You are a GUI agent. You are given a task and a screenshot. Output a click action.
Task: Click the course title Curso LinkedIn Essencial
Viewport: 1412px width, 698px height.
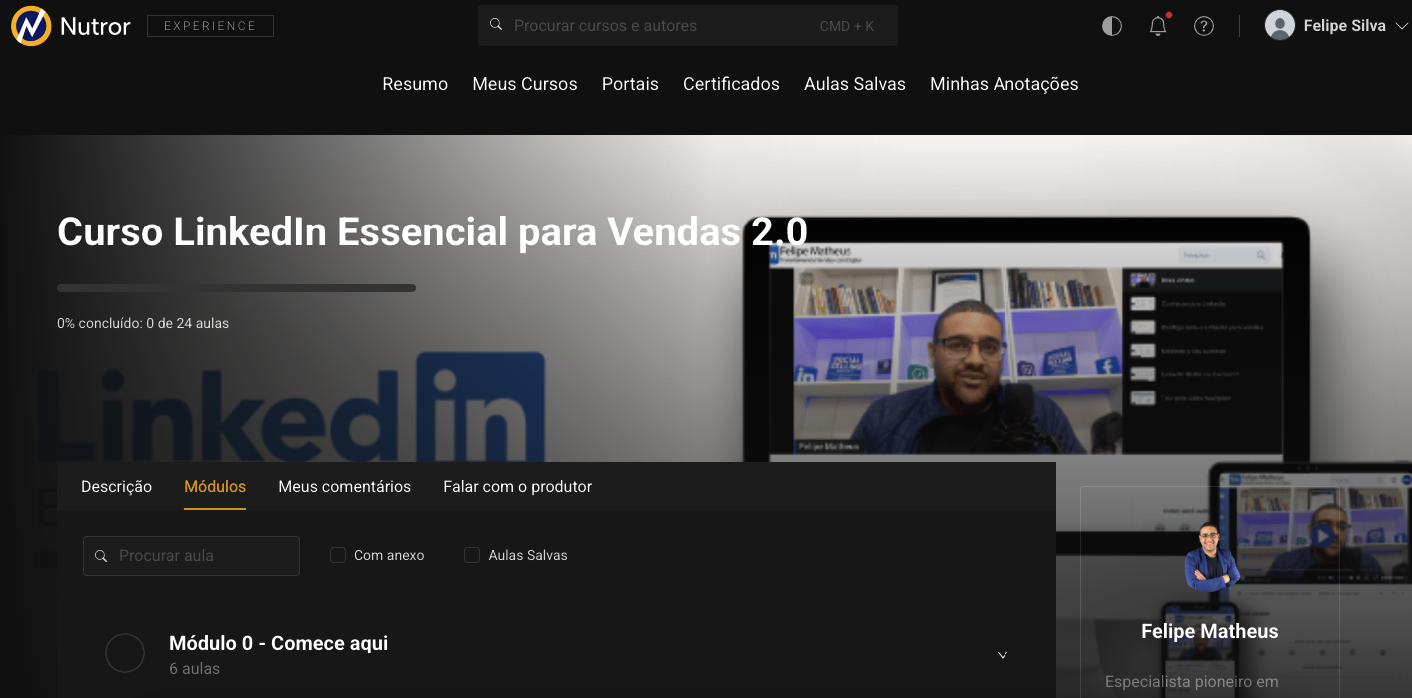(x=432, y=231)
